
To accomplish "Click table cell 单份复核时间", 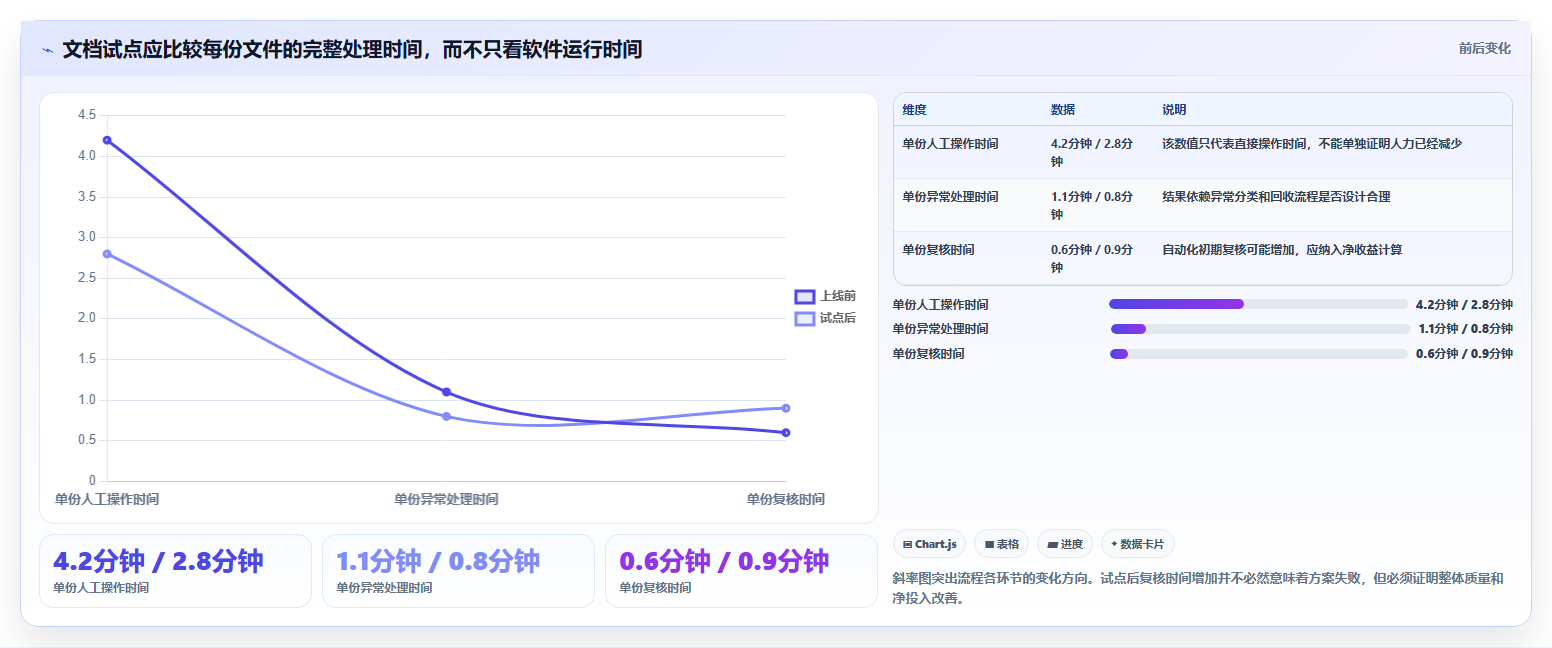I will [x=938, y=250].
